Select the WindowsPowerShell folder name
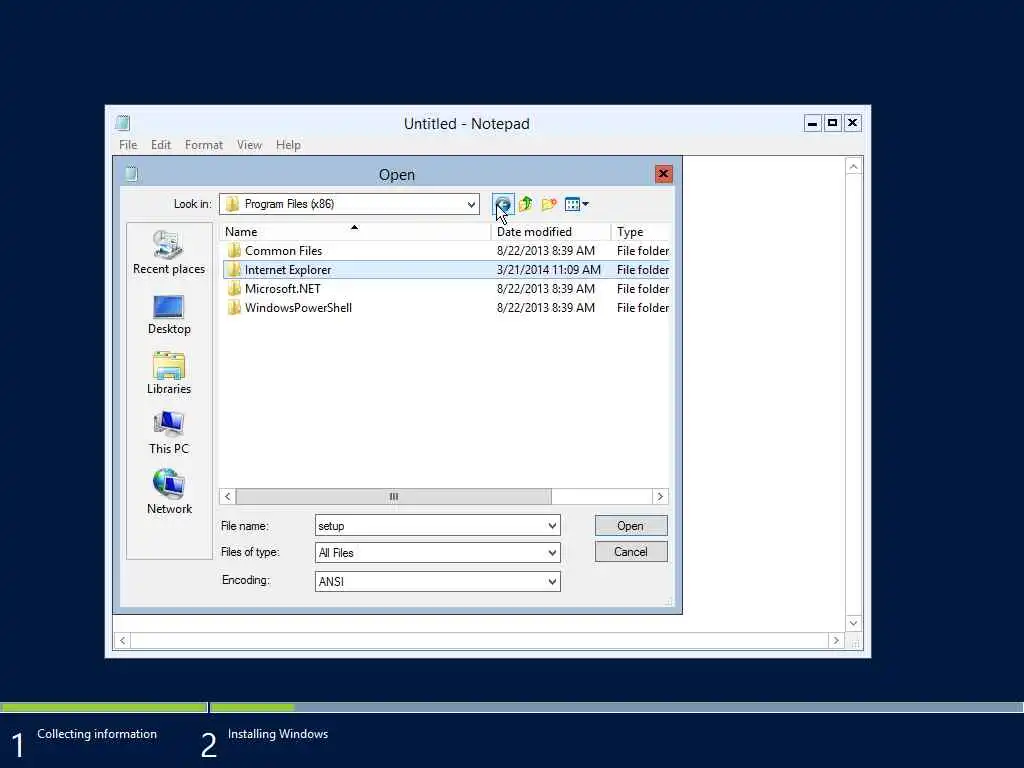This screenshot has width=1024, height=768. click(298, 308)
